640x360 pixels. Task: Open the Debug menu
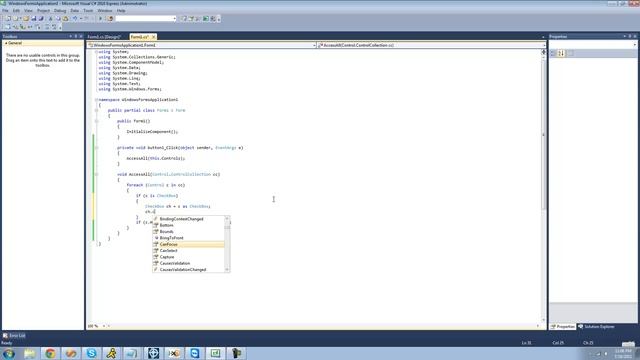(x=60, y=10)
